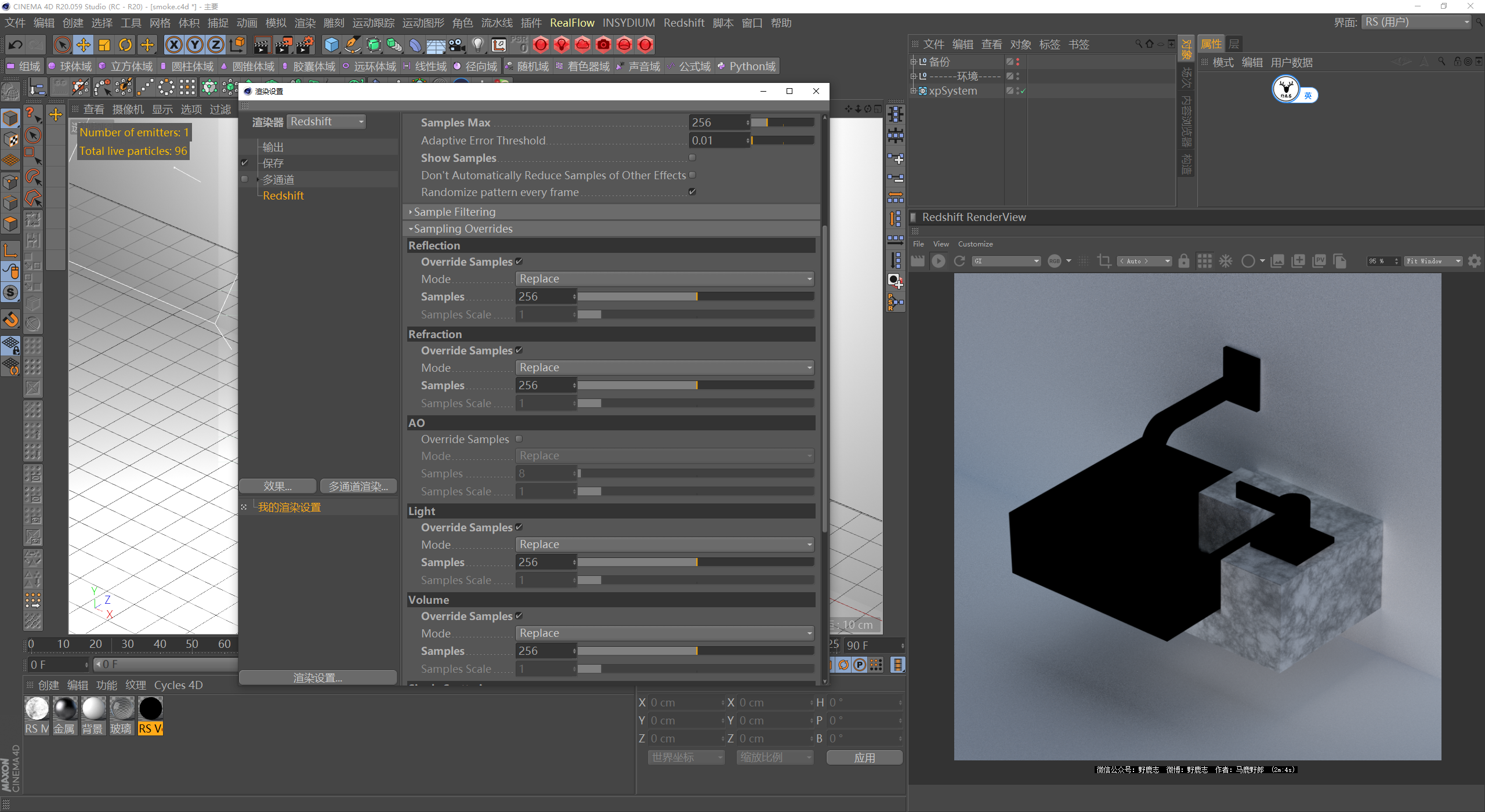This screenshot has height=812, width=1485.
Task: Click the 多通道渲染... button
Action: 358,487
